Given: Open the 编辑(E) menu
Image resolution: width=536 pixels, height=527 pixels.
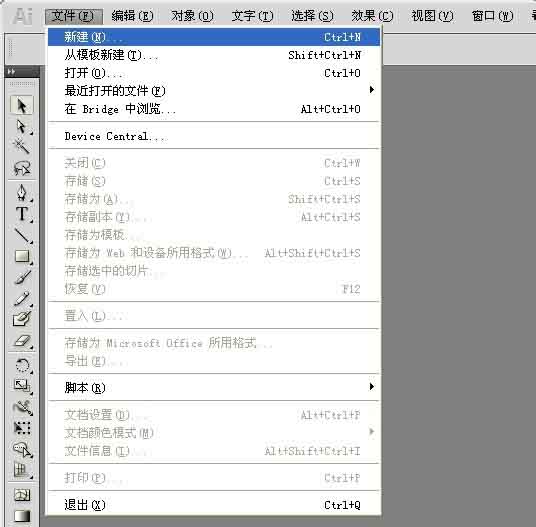Looking at the screenshot, I should pyautogui.click(x=132, y=16).
